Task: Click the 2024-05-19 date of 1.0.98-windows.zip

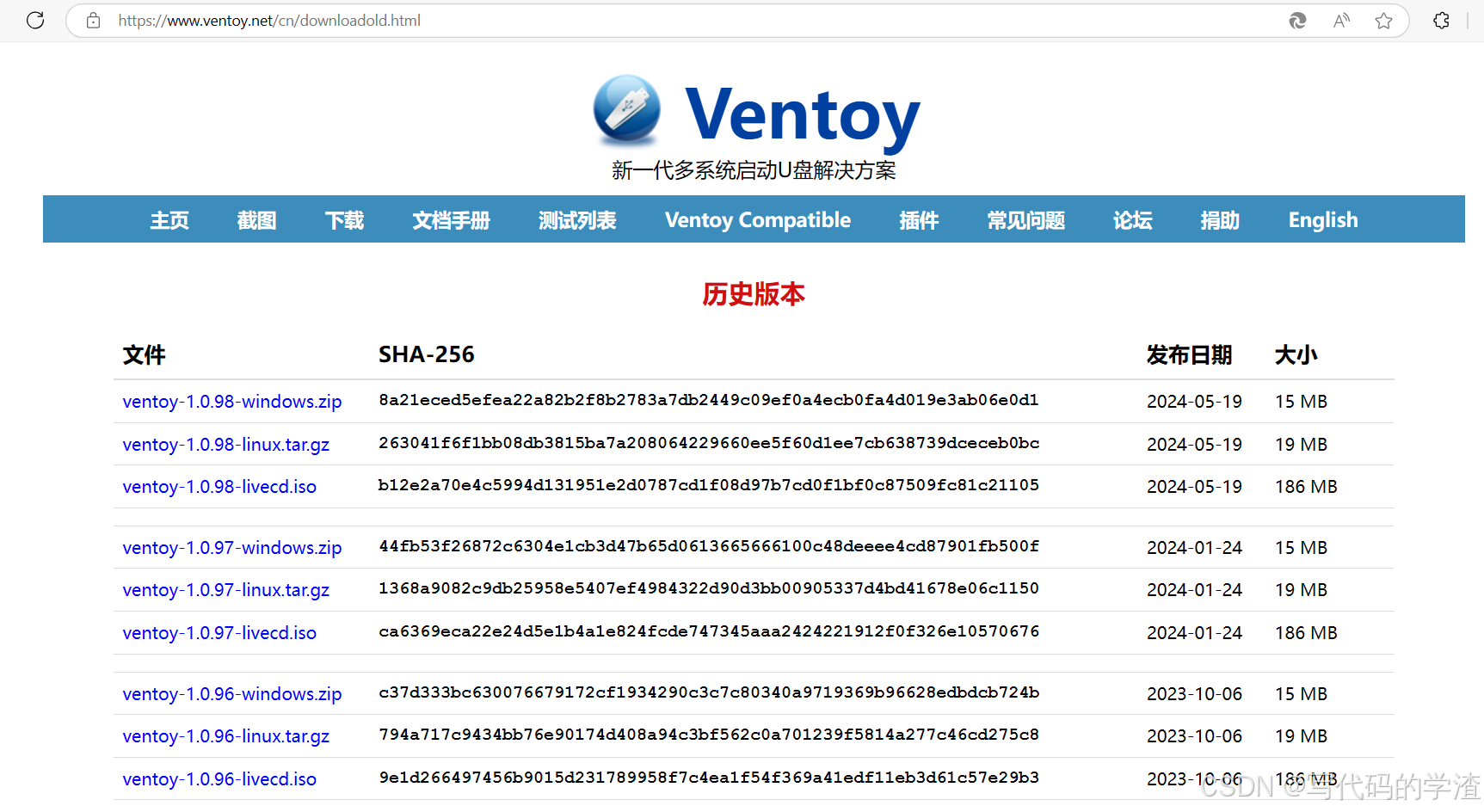Action: coord(1194,402)
